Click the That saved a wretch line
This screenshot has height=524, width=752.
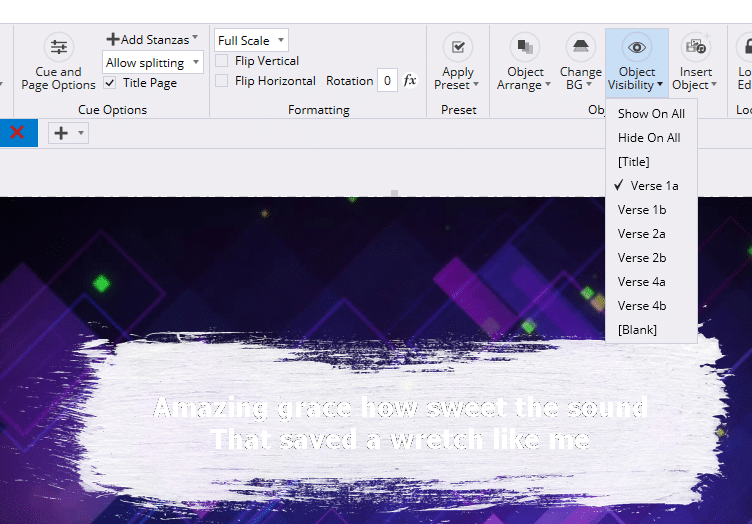400,439
